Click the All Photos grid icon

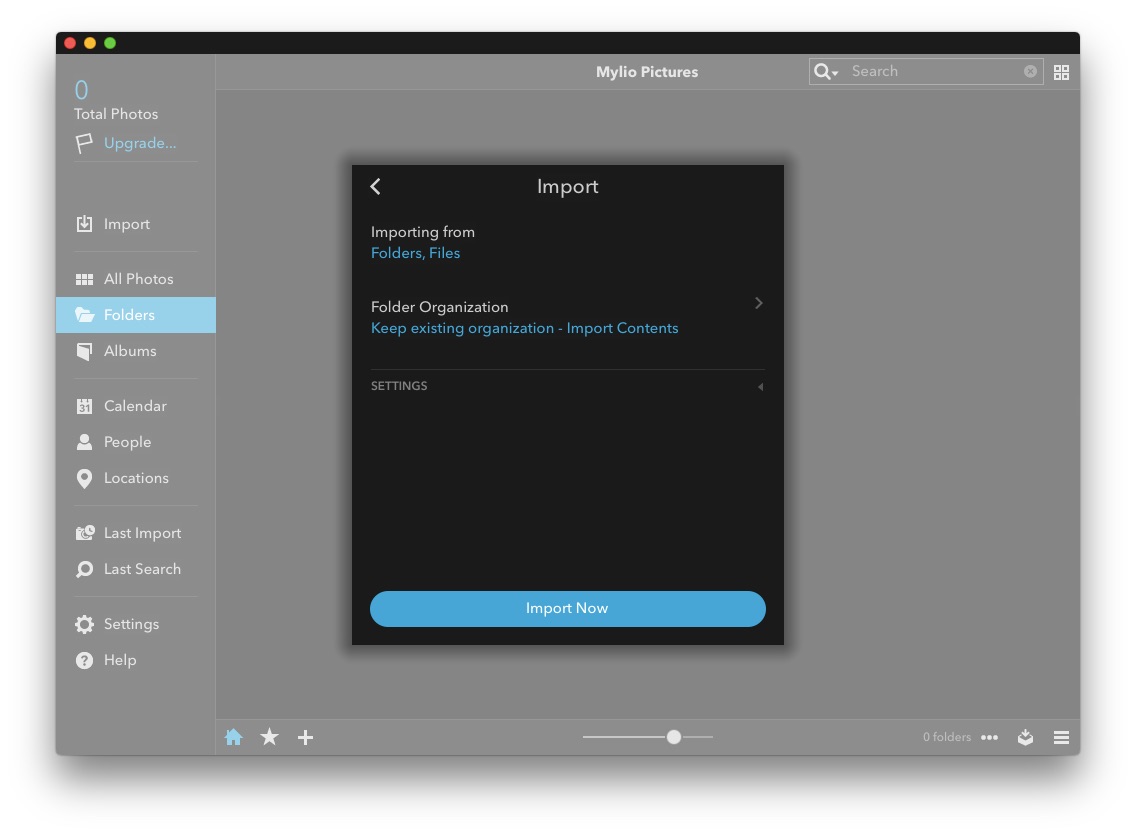[x=84, y=279]
